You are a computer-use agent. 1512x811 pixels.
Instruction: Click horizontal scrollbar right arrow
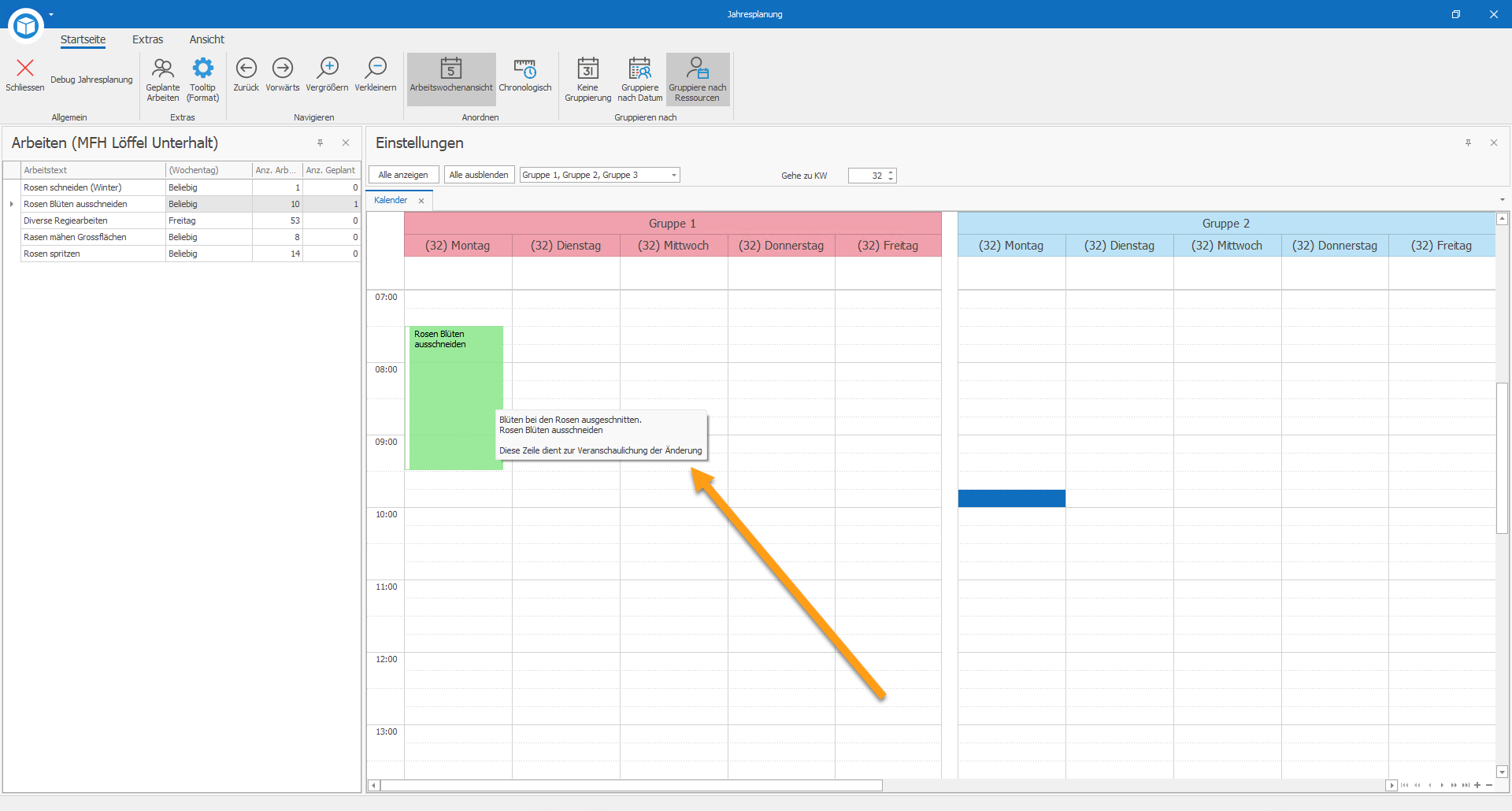pos(1392,785)
